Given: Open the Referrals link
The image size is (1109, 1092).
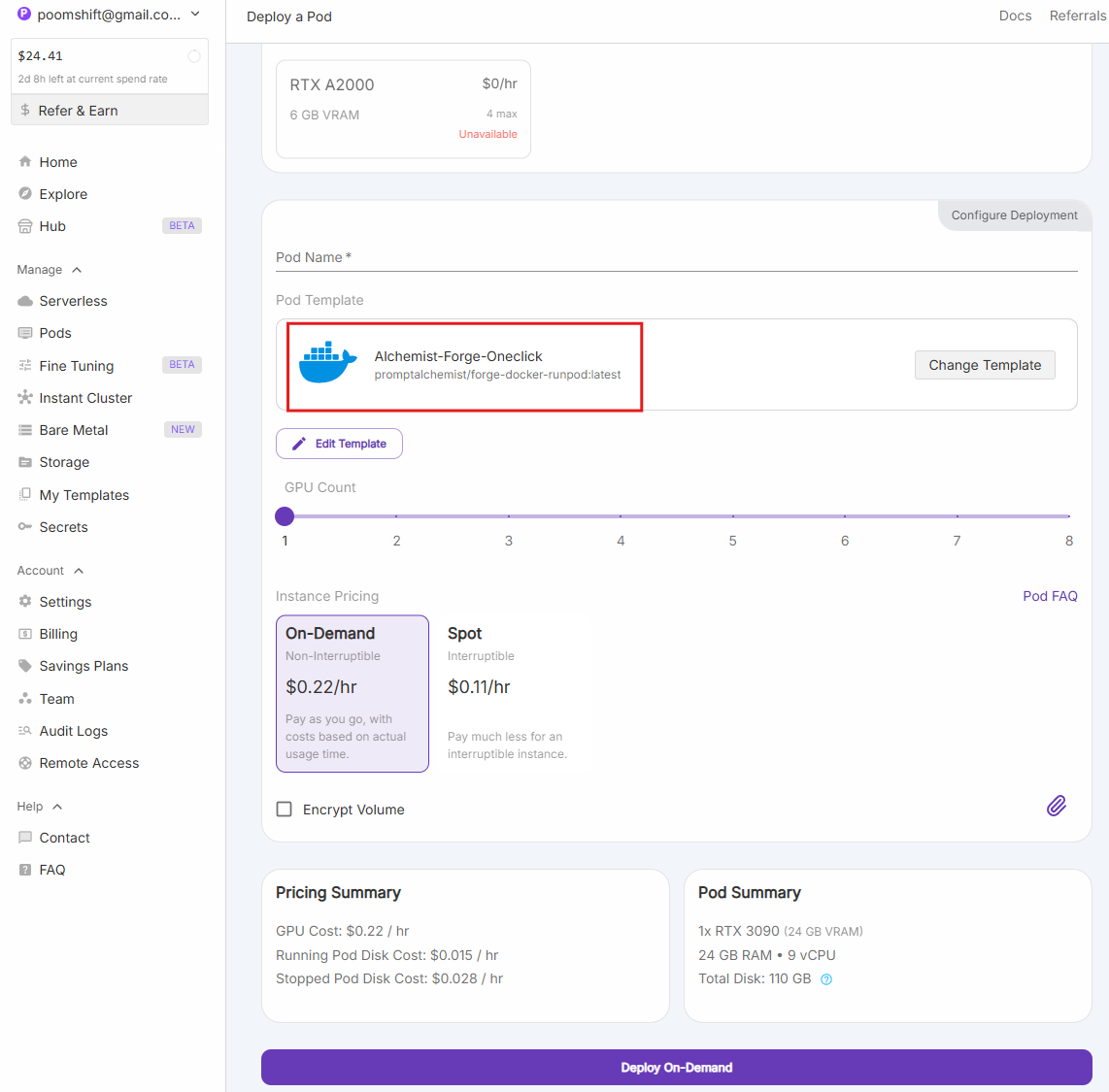Looking at the screenshot, I should coord(1078,16).
